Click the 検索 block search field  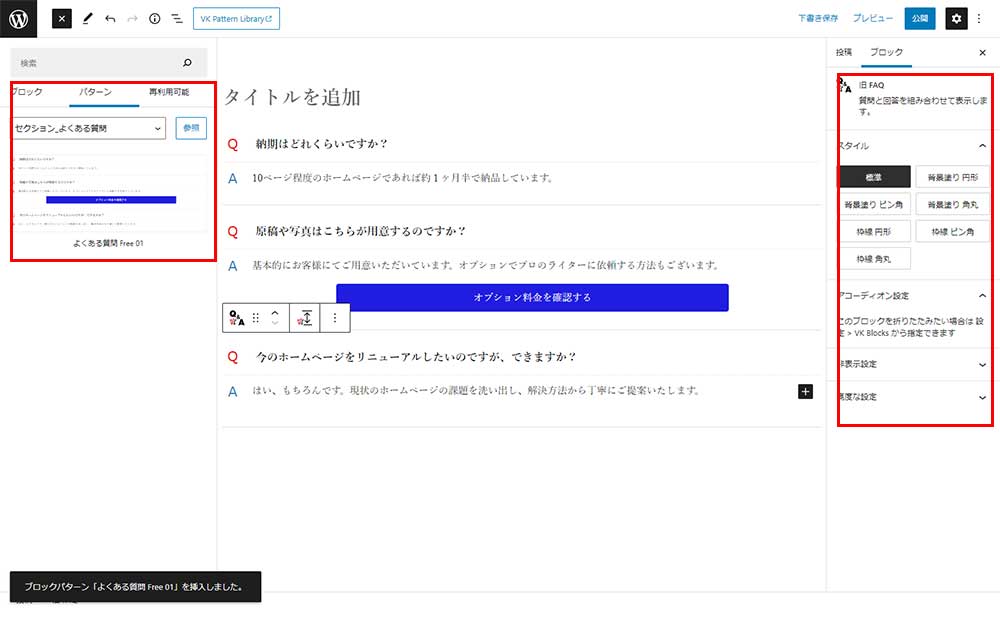pos(100,63)
